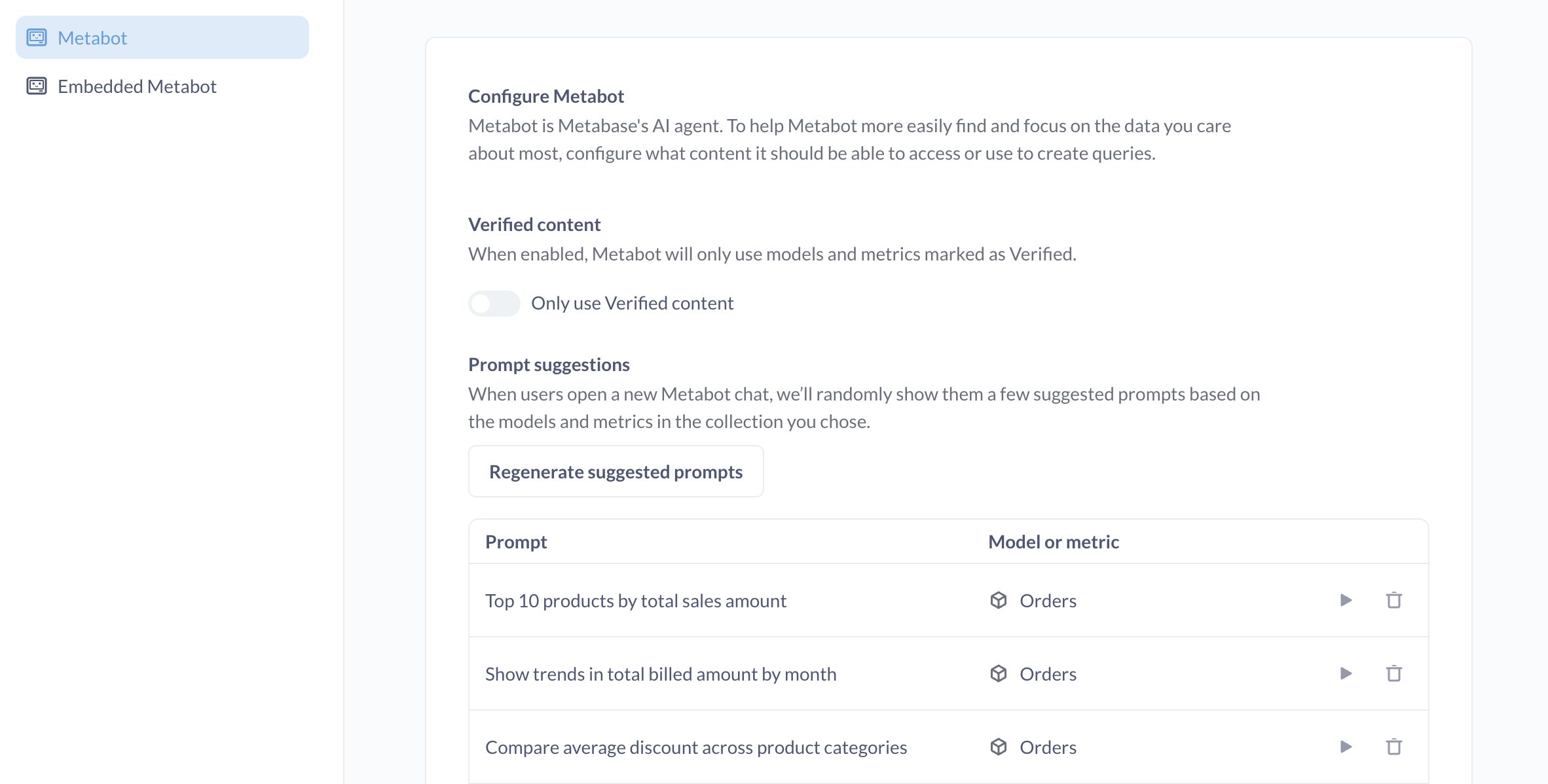The image size is (1548, 784).
Task: Open Orders model in first prompt row
Action: [1048, 601]
